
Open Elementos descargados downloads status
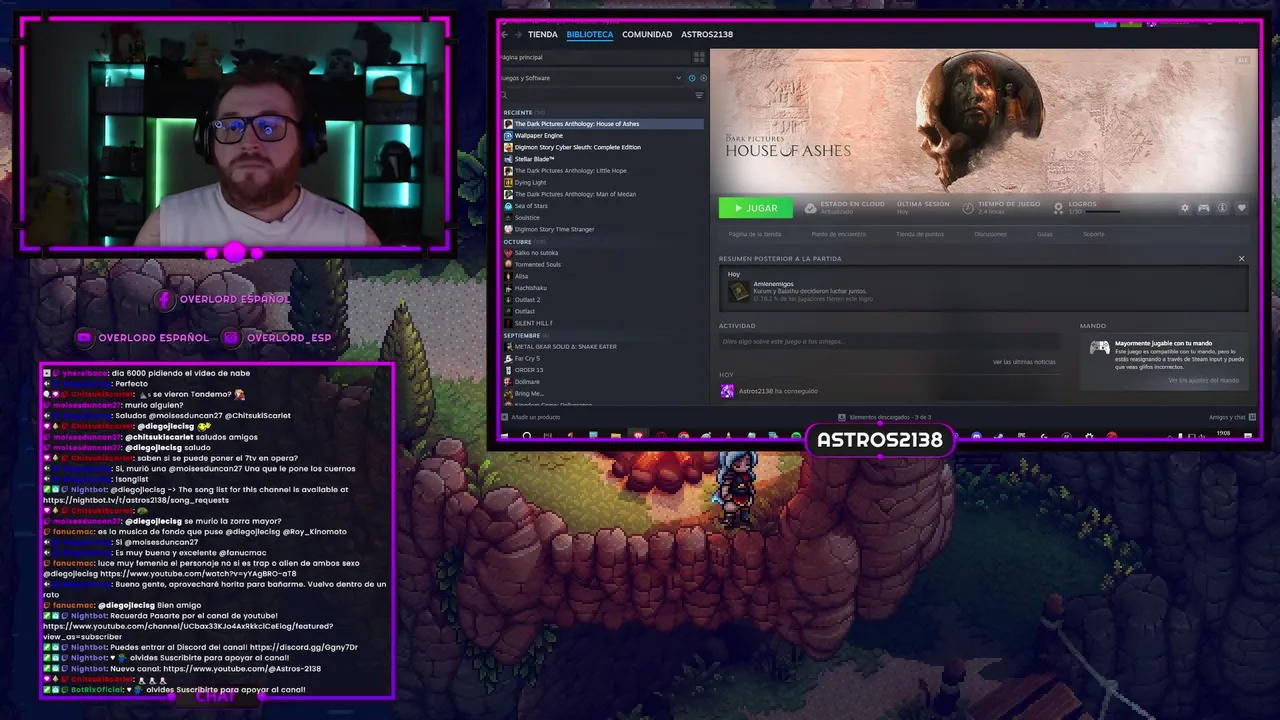tap(885, 417)
